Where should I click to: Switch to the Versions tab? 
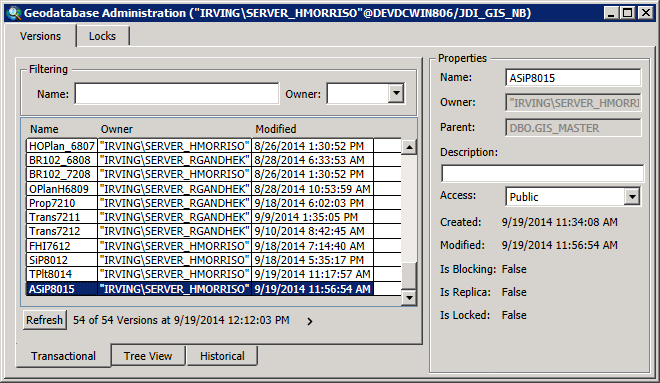tap(40, 36)
